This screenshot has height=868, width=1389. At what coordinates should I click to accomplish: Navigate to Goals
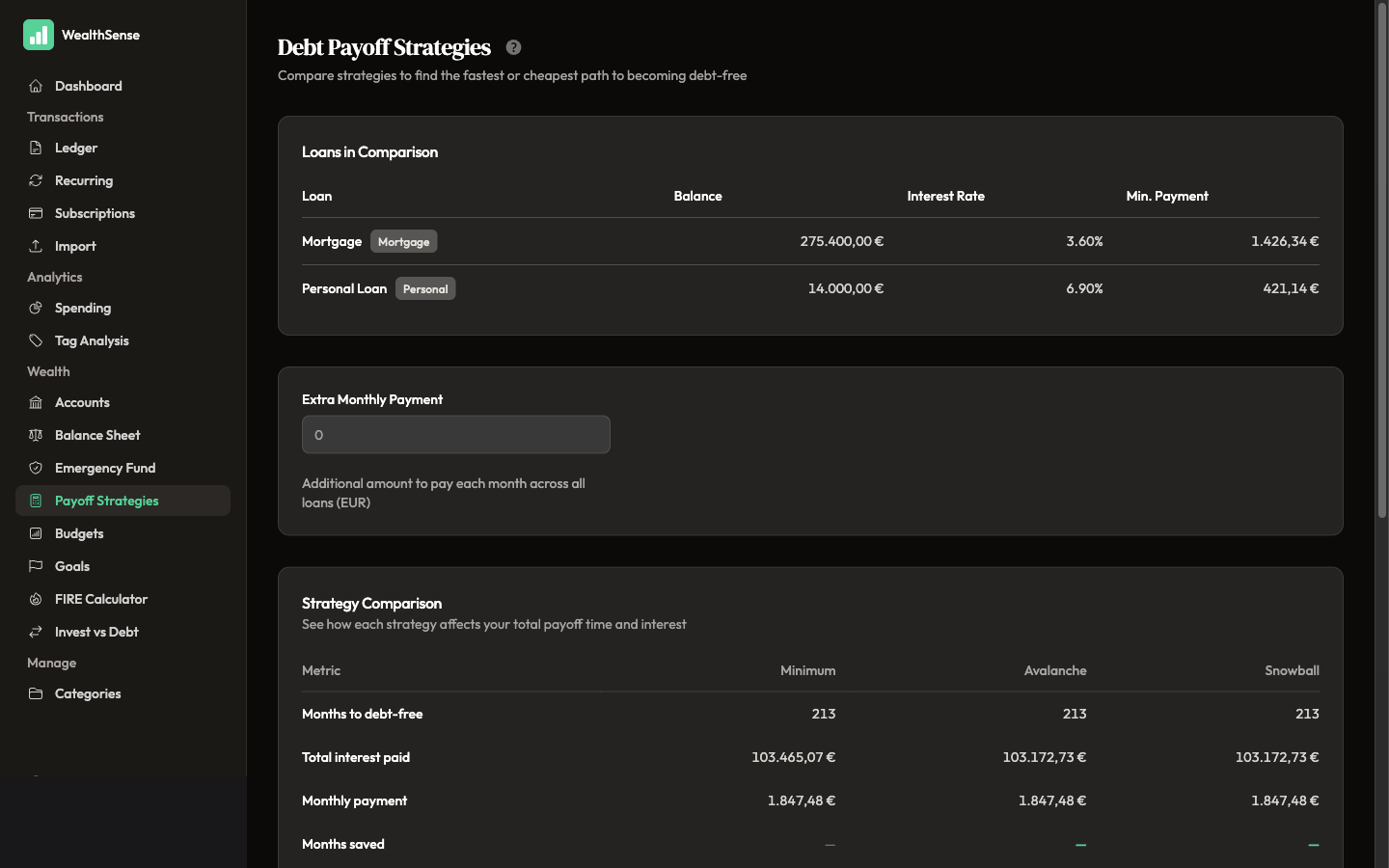pos(123,566)
